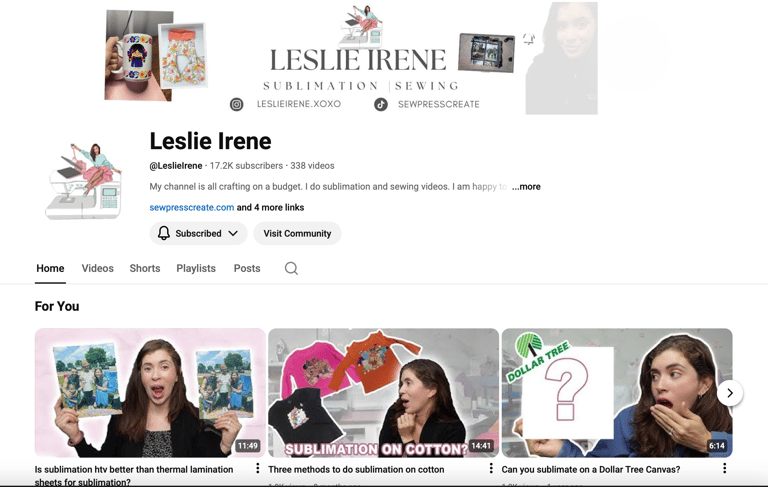Screen dimensions: 768x487
Task: Open options menu for Dollar Tree Canvas video
Action: (724, 468)
